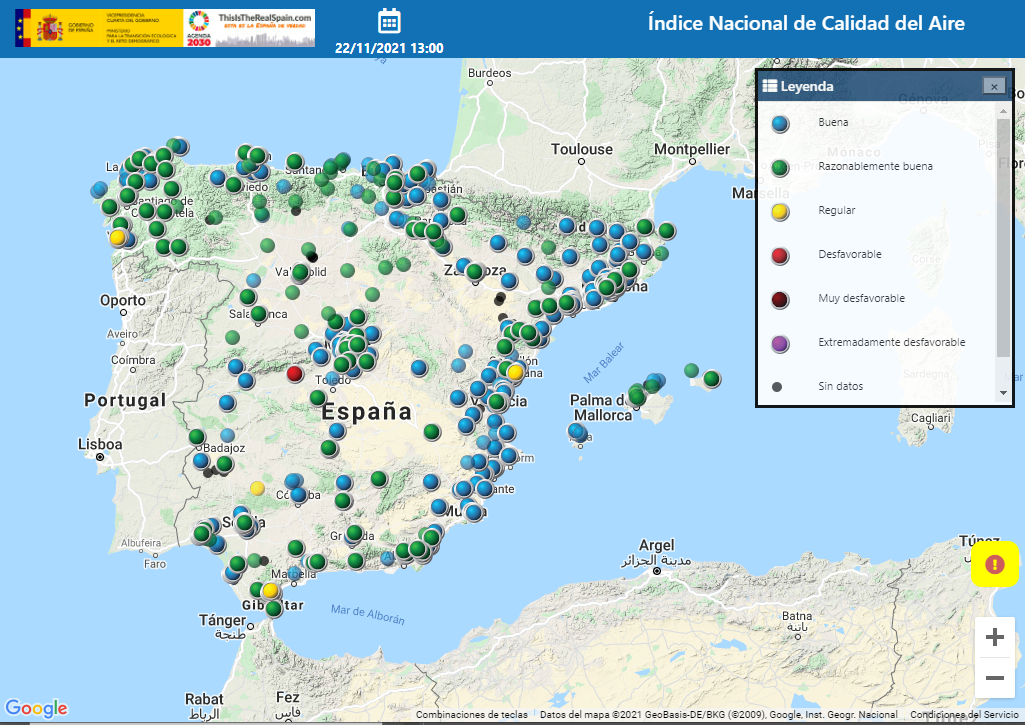The image size is (1025, 725).
Task: Open Condiciones del Servicio link
Action: coord(964,715)
